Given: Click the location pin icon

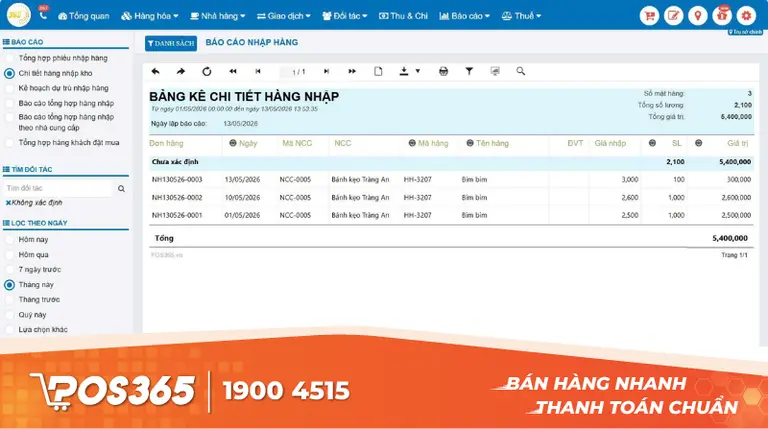Looking at the screenshot, I should pos(697,16).
